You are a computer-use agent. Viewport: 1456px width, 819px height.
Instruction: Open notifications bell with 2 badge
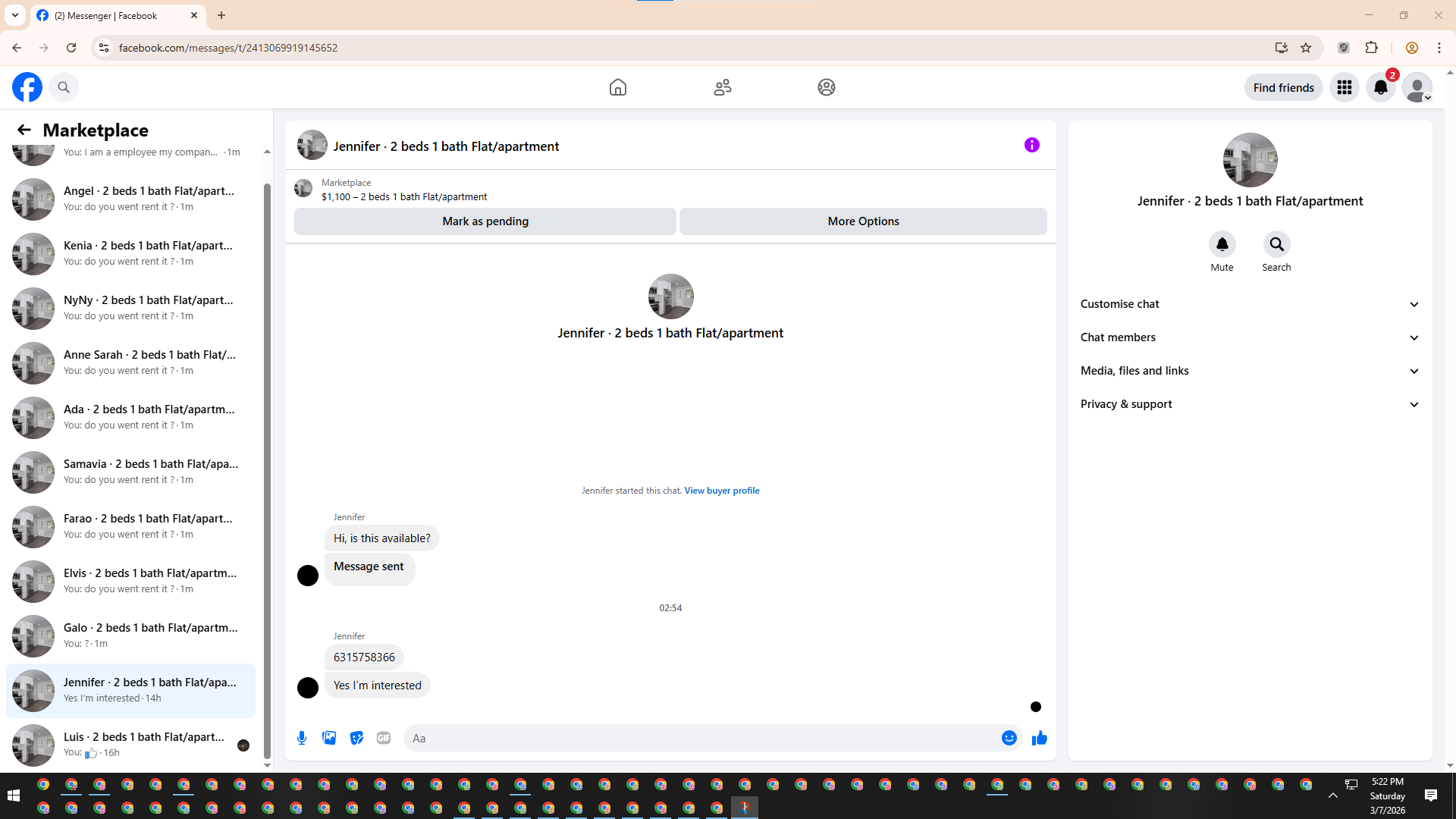coord(1381,87)
